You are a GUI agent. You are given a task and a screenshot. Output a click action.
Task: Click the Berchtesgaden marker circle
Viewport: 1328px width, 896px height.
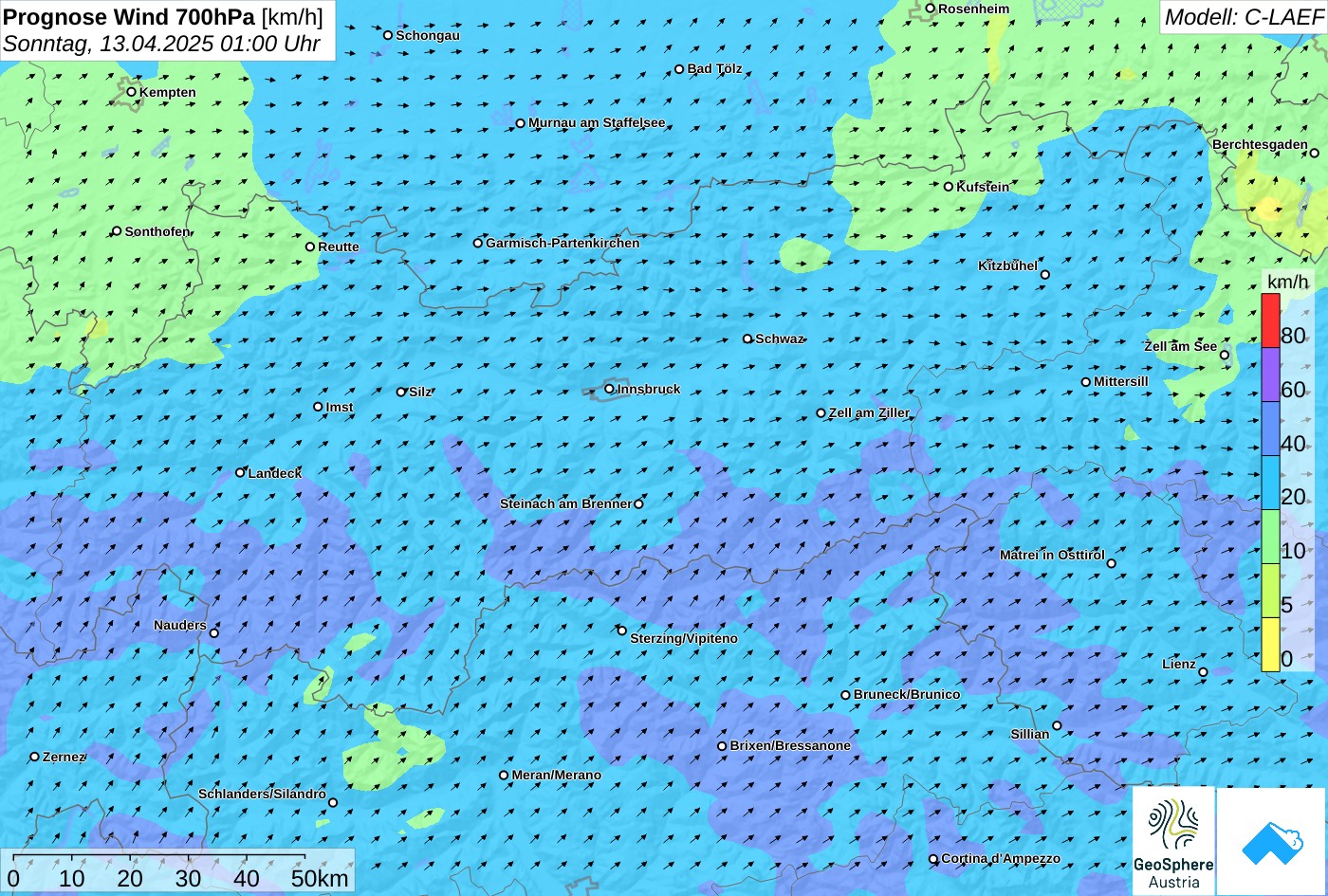pos(1315,153)
